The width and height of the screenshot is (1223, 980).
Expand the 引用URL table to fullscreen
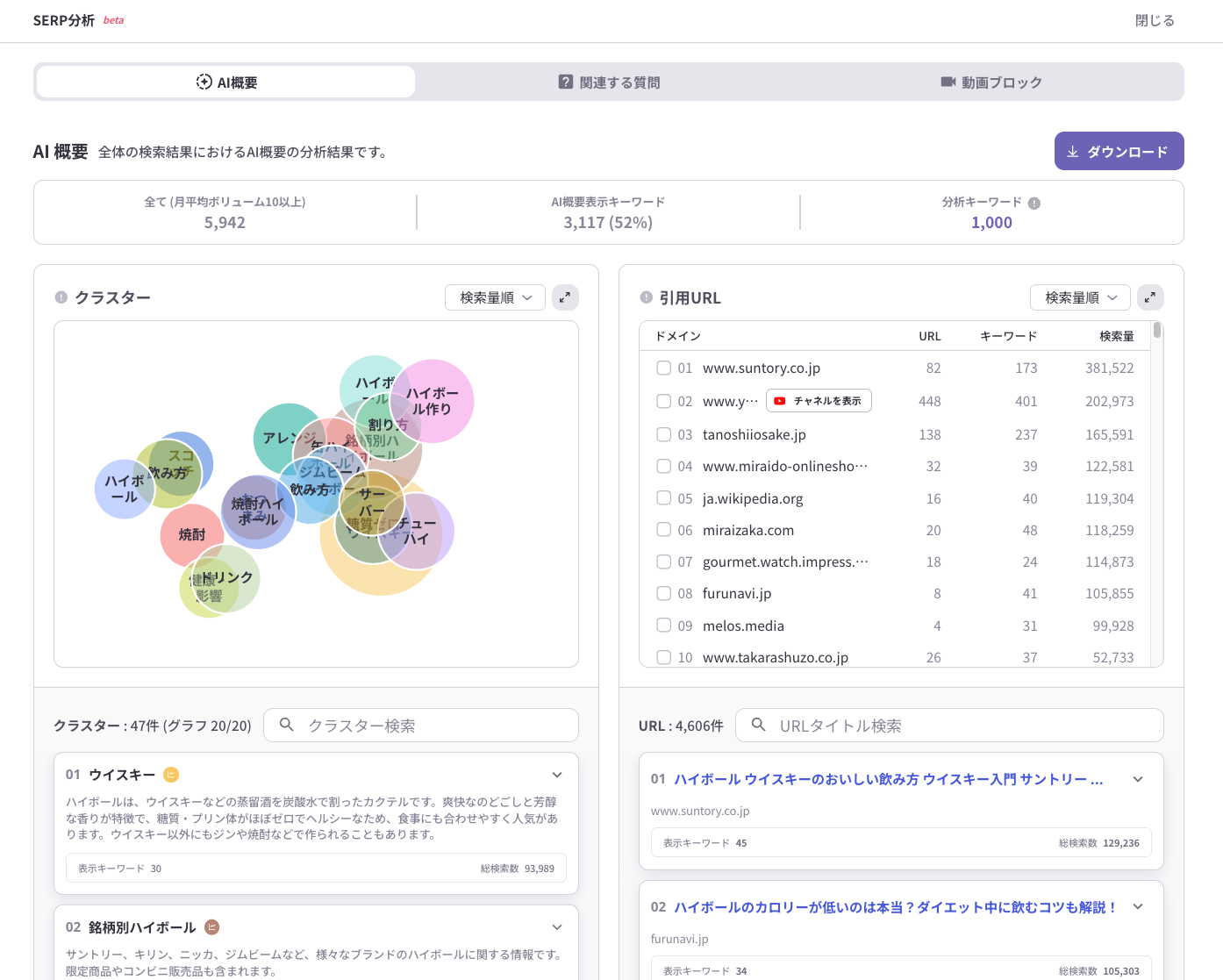[x=1150, y=297]
